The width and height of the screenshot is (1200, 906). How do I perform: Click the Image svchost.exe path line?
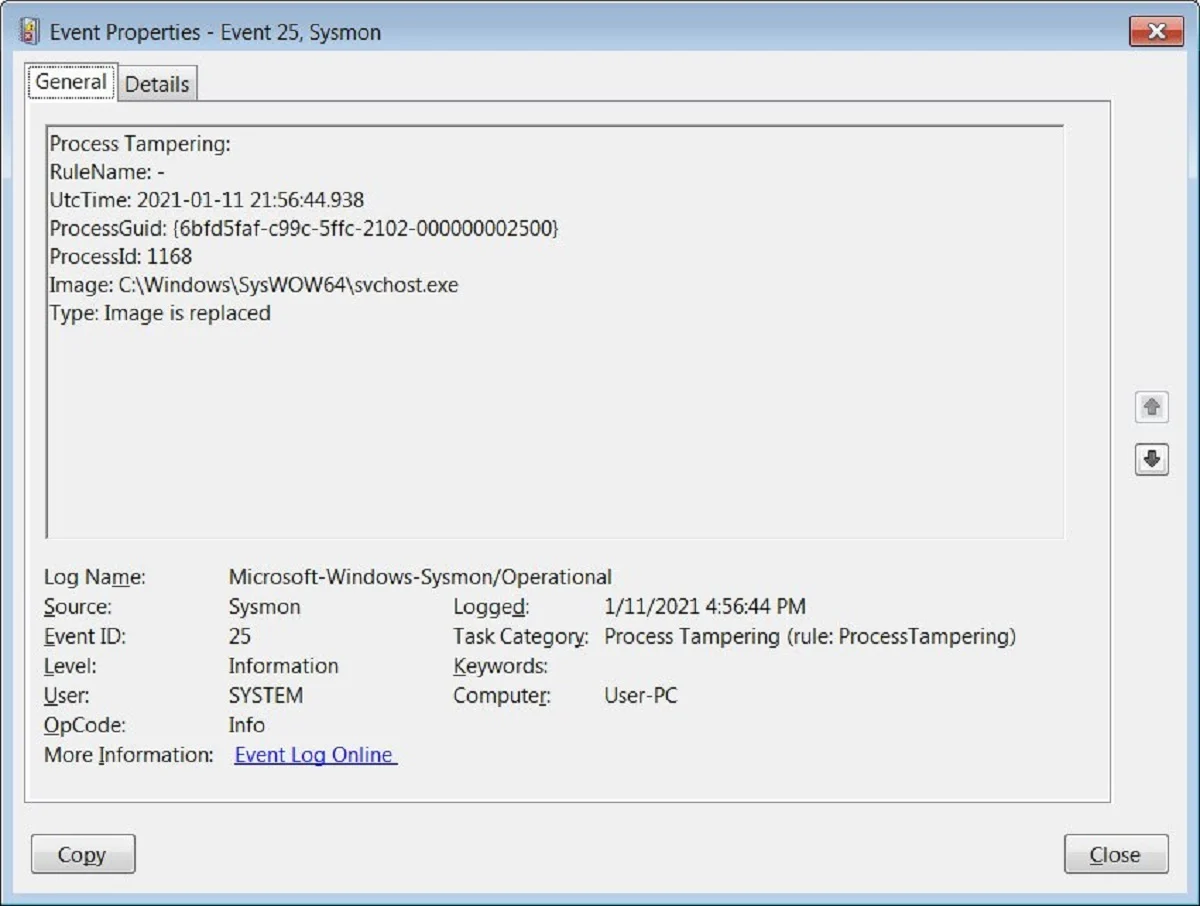pyautogui.click(x=254, y=285)
